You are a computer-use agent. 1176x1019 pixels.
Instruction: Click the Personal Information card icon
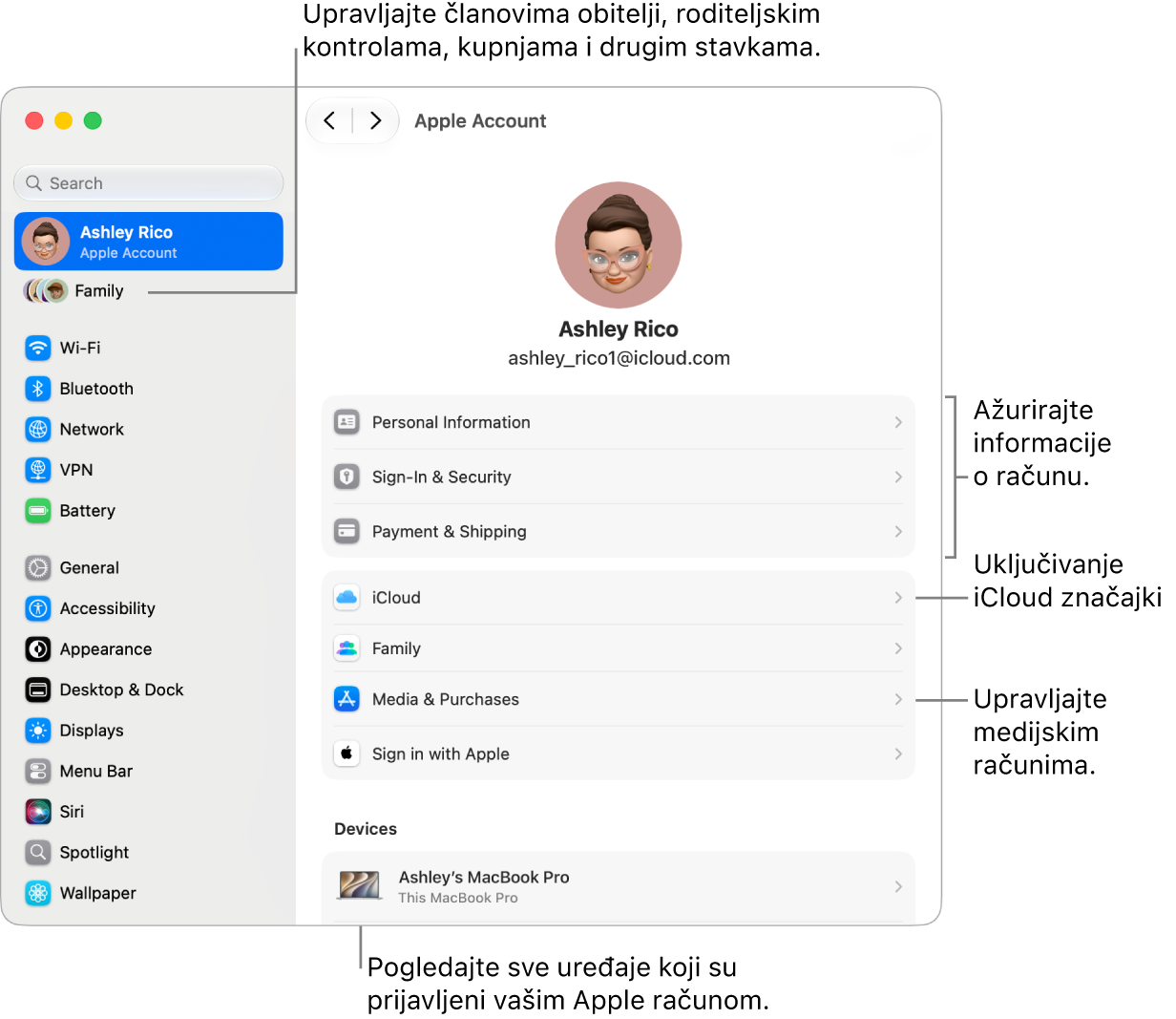(346, 422)
